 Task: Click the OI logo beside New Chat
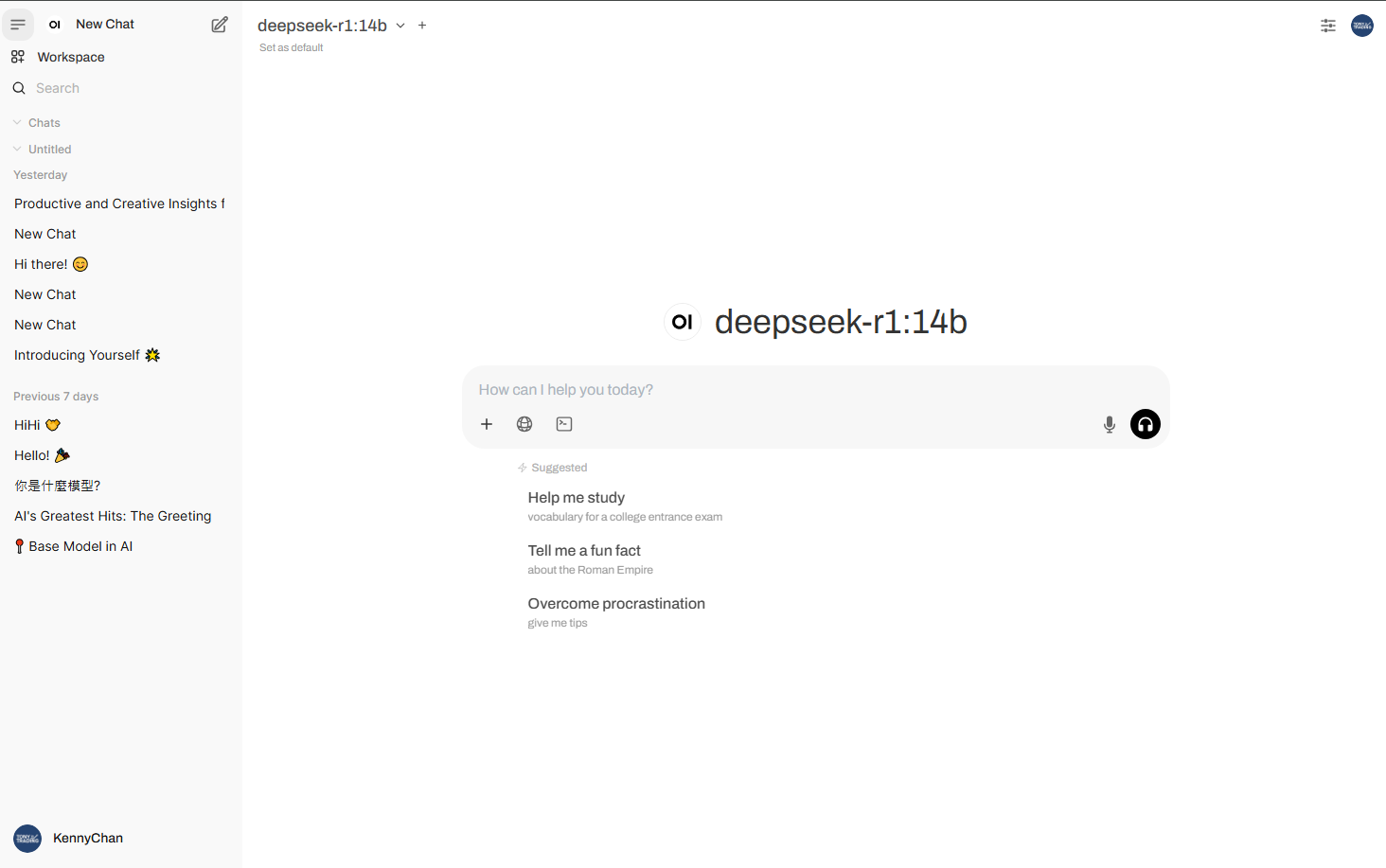[x=55, y=25]
